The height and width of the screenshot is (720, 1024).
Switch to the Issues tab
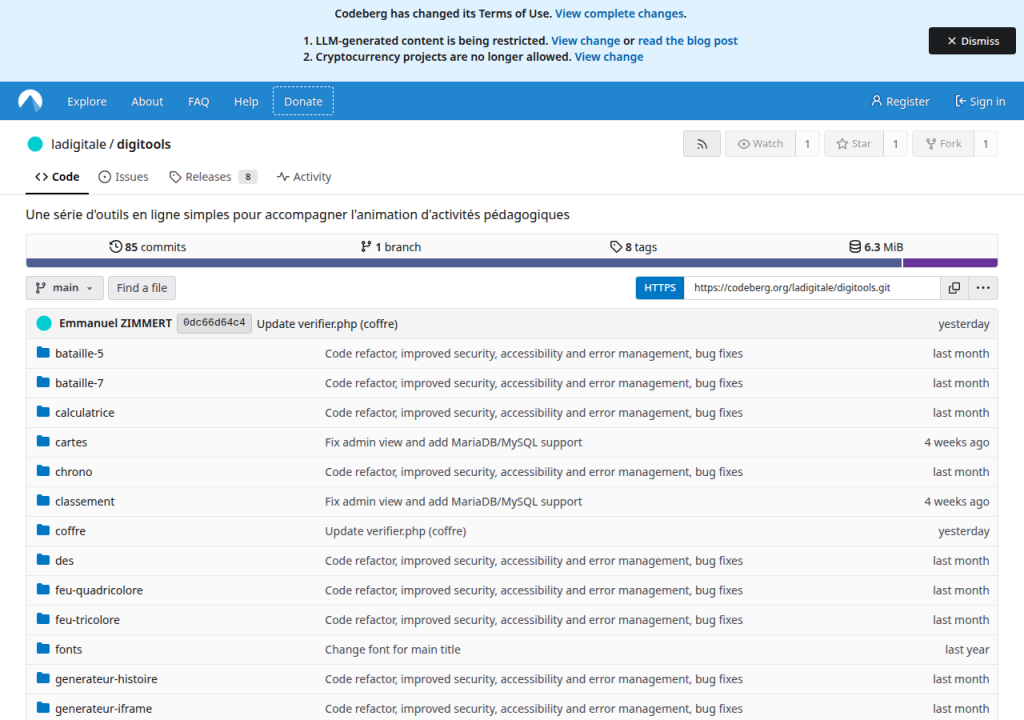(123, 176)
